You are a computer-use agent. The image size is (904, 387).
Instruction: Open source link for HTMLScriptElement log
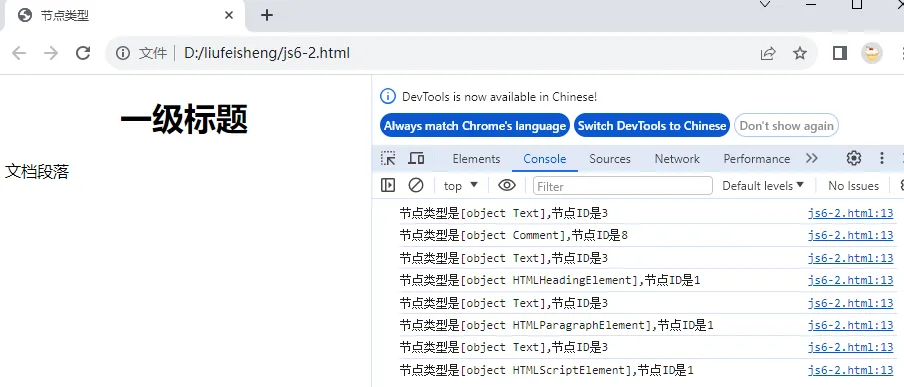point(850,370)
